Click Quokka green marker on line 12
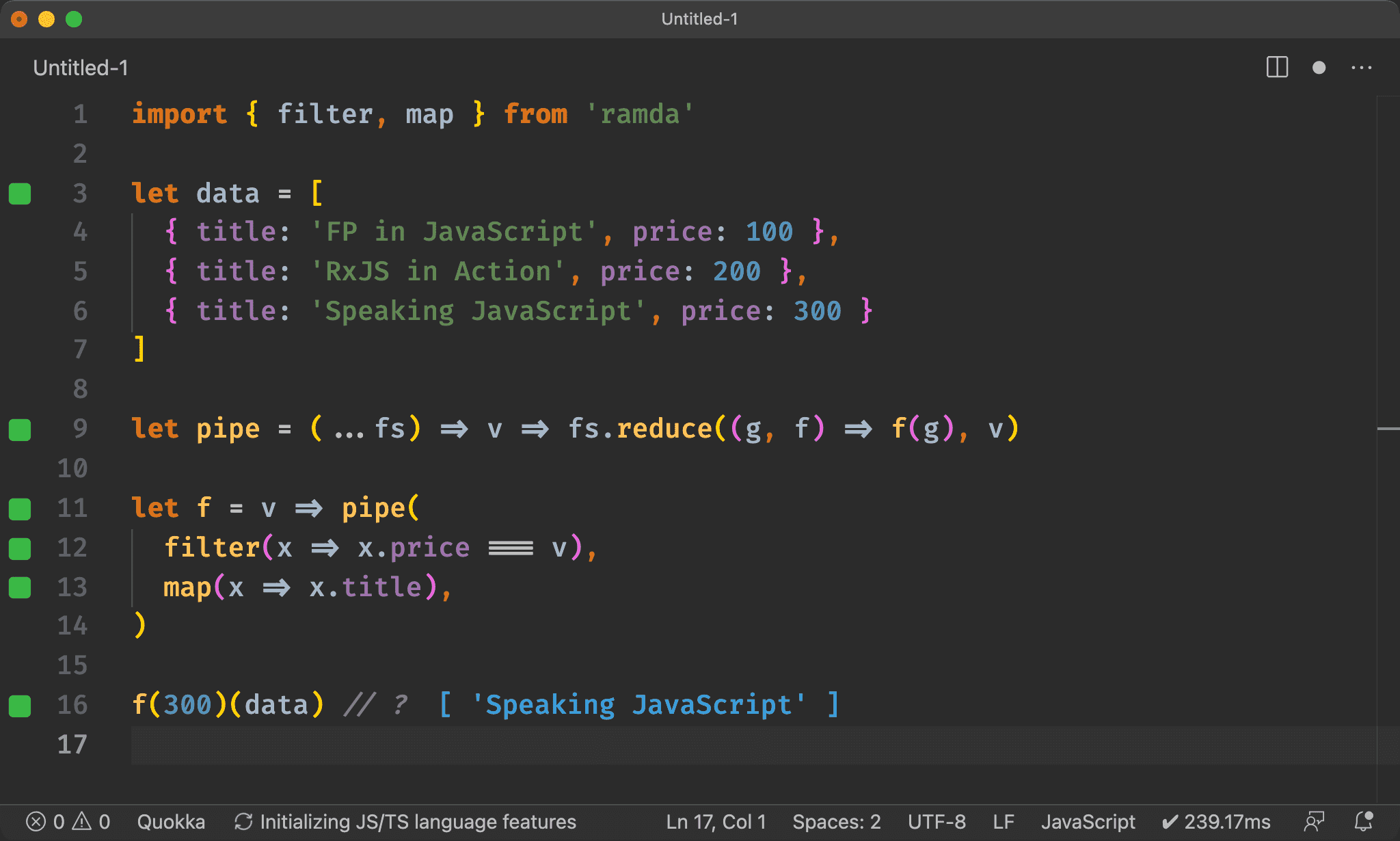Image resolution: width=1400 pixels, height=841 pixels. (x=20, y=548)
